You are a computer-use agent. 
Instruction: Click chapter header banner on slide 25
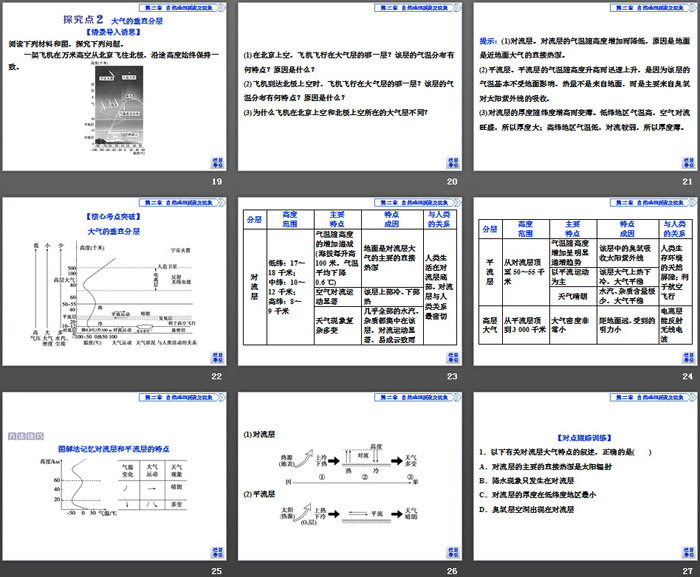(182, 397)
